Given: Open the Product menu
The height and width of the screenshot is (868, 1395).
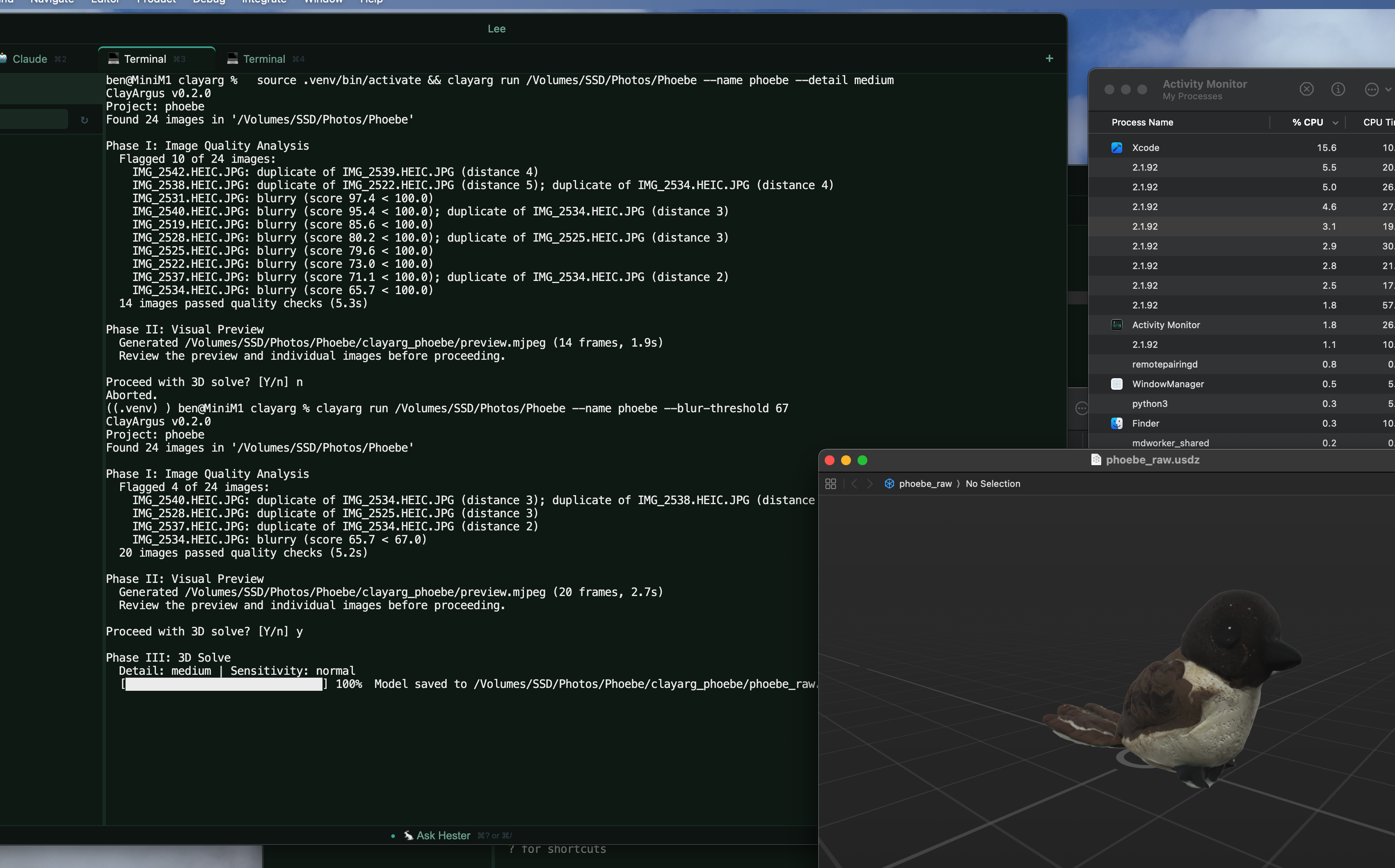Looking at the screenshot, I should pos(156,2).
